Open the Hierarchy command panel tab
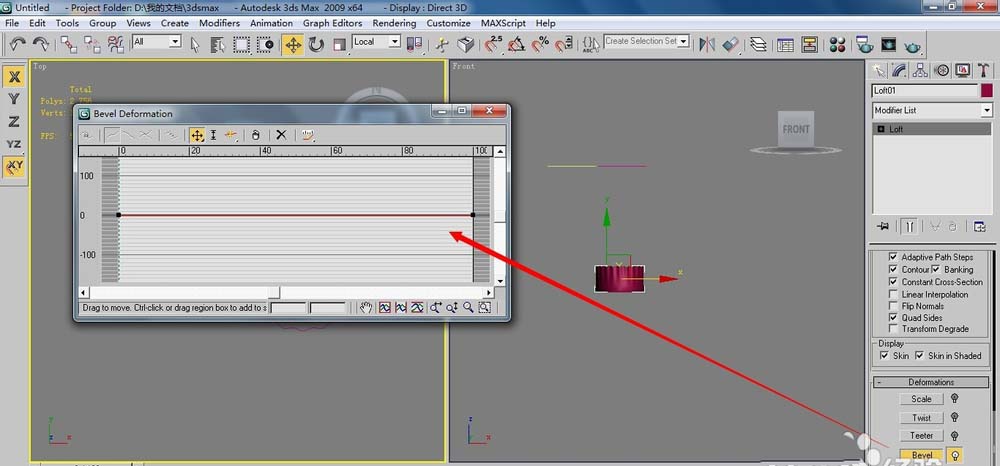Viewport: 1000px width, 466px height. (920, 71)
